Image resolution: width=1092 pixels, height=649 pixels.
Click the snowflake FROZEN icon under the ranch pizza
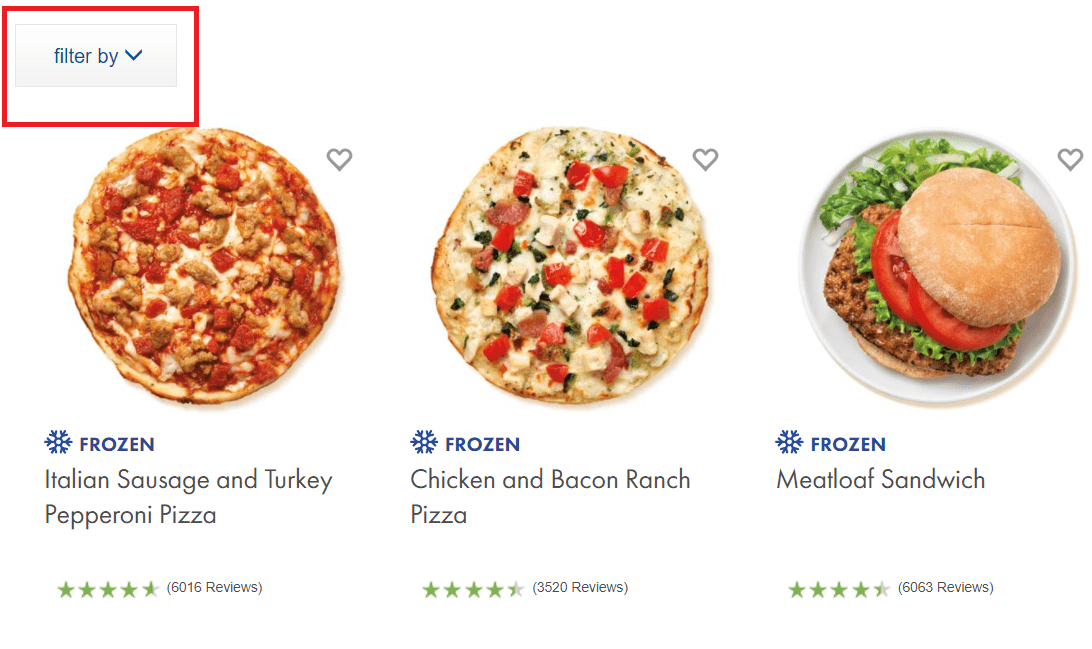[422, 442]
